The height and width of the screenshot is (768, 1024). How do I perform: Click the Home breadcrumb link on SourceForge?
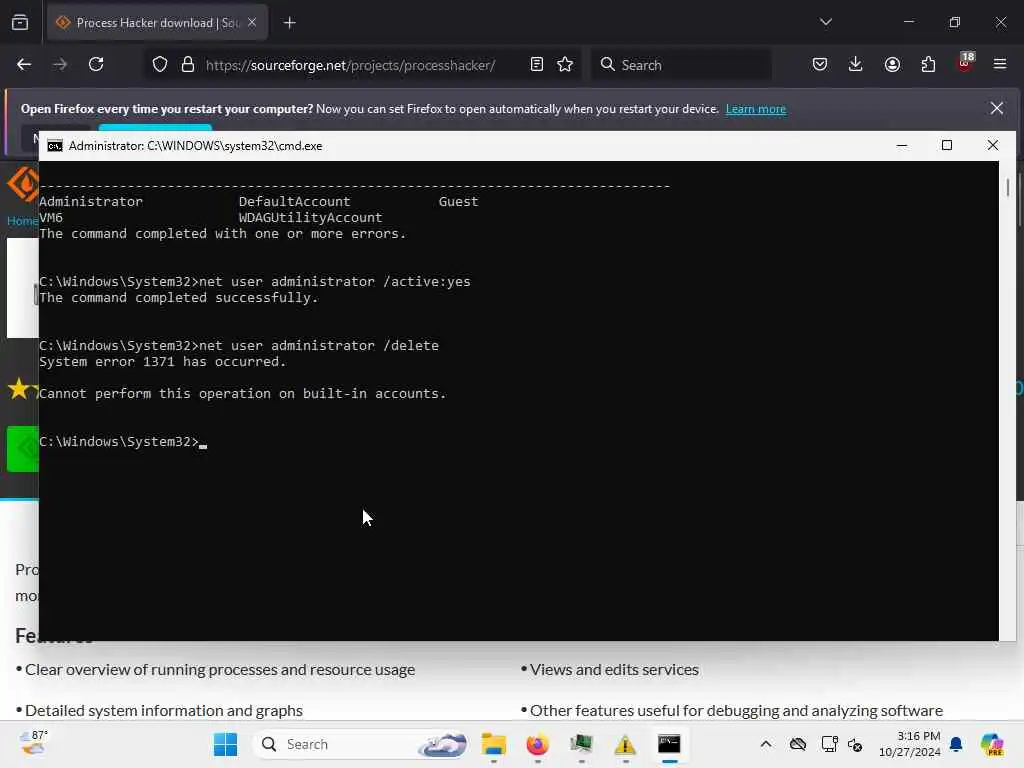tap(22, 221)
